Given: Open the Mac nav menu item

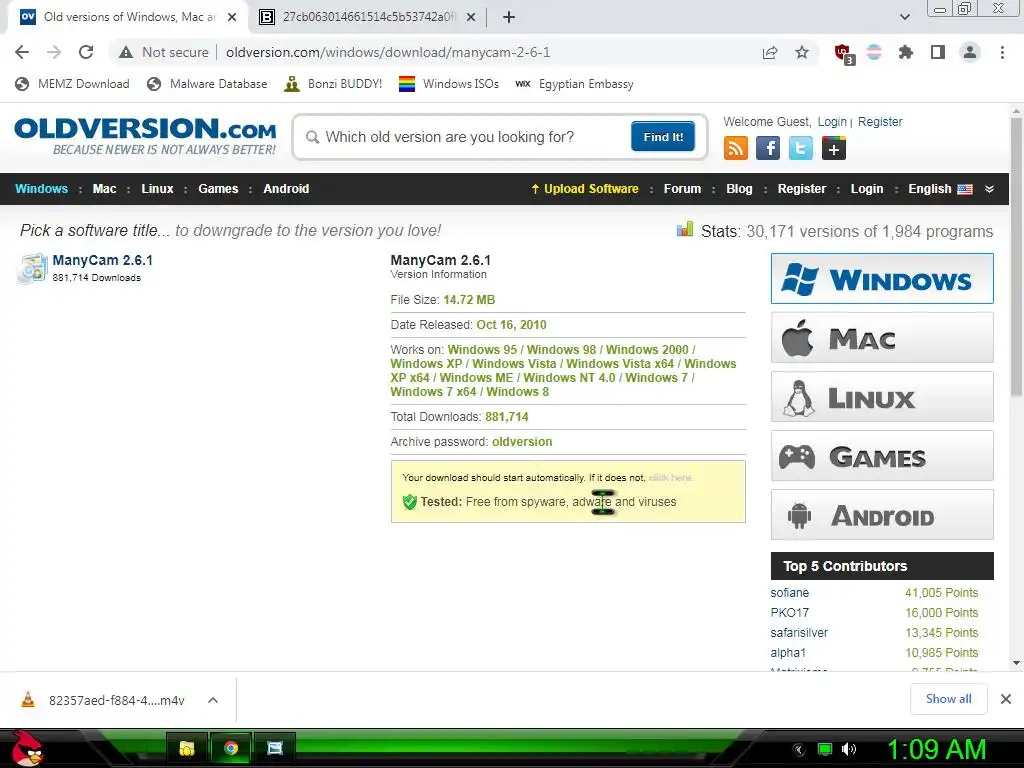Looking at the screenshot, I should [x=104, y=189].
